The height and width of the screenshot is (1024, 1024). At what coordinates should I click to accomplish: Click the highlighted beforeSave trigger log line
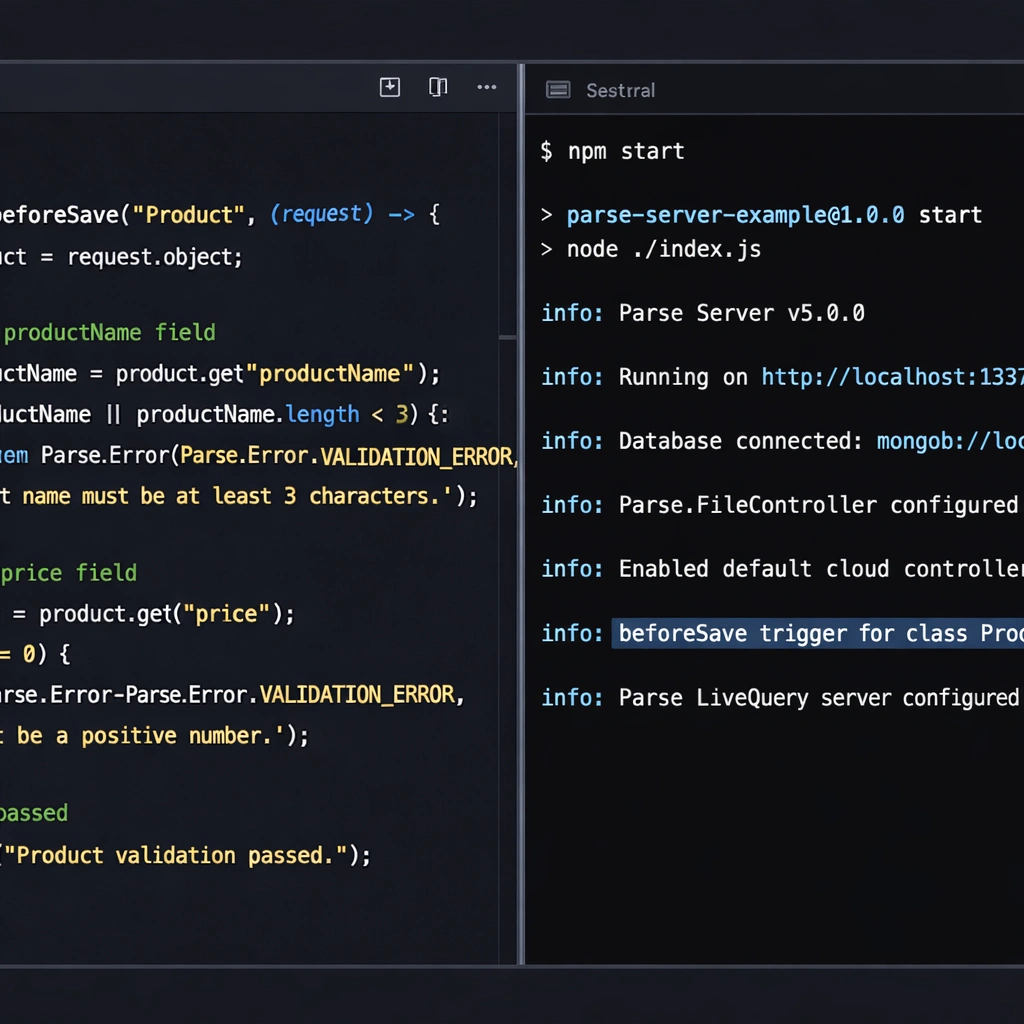pos(817,633)
